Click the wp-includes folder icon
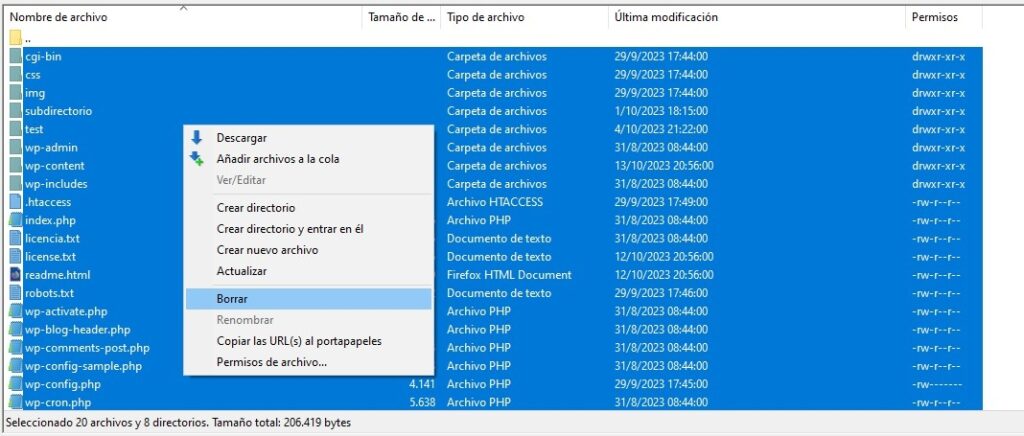Viewport: 1024px width, 436px height. (x=16, y=184)
